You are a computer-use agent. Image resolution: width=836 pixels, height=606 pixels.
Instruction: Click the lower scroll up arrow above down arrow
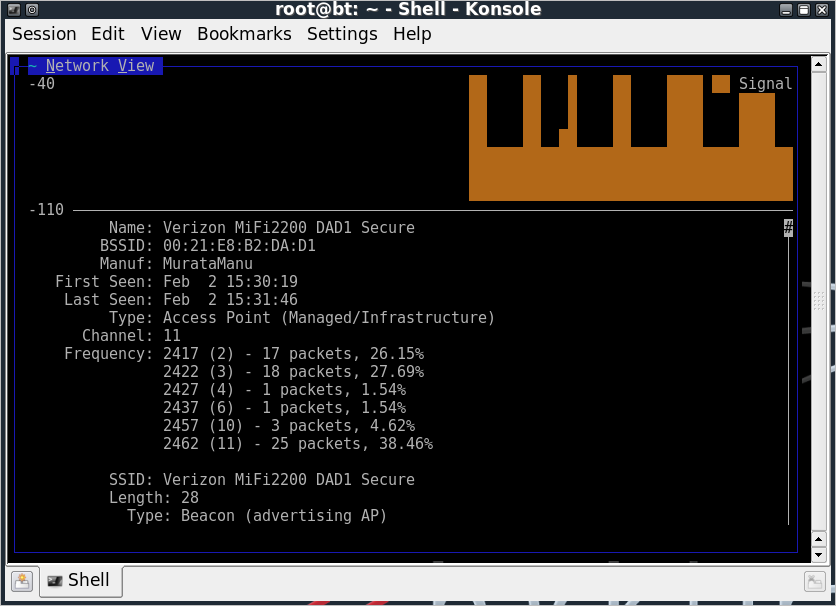click(818, 539)
